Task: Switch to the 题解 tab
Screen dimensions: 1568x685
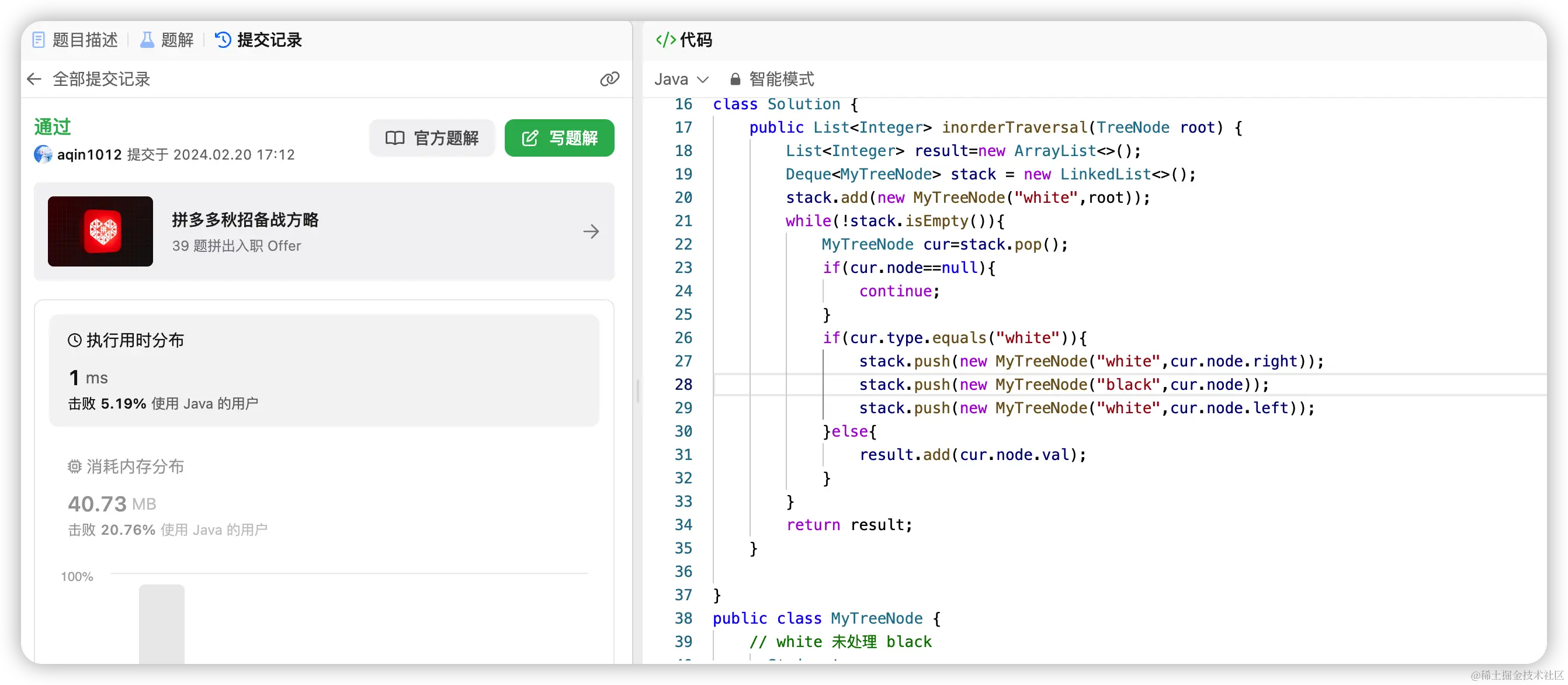Action: (x=177, y=40)
